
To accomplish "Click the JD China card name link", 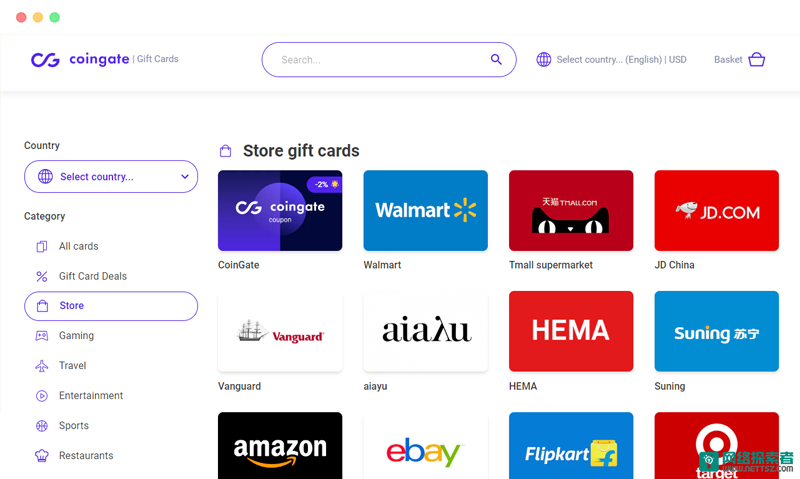I will pos(674,265).
